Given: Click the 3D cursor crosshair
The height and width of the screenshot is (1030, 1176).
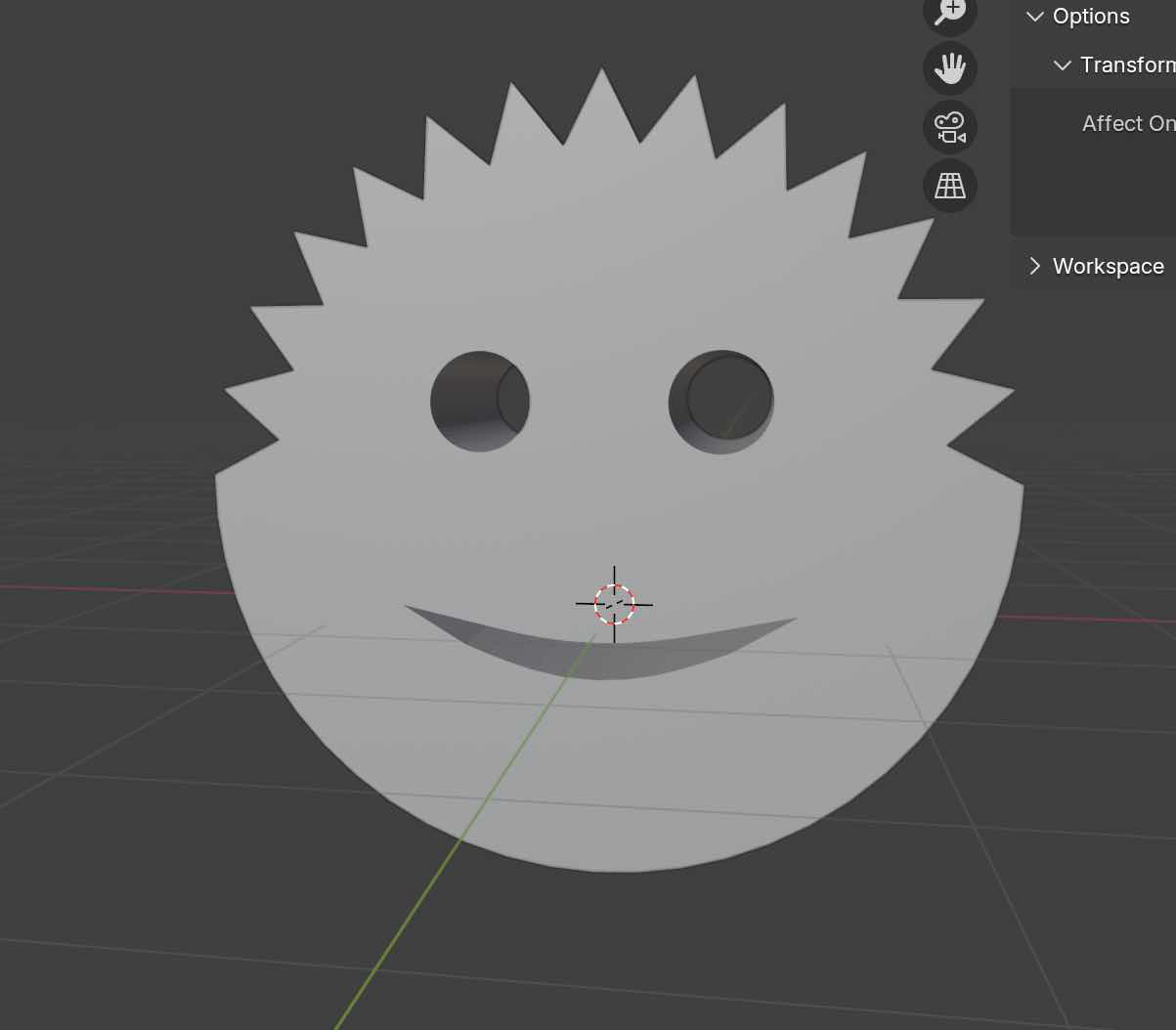Looking at the screenshot, I should (x=614, y=604).
